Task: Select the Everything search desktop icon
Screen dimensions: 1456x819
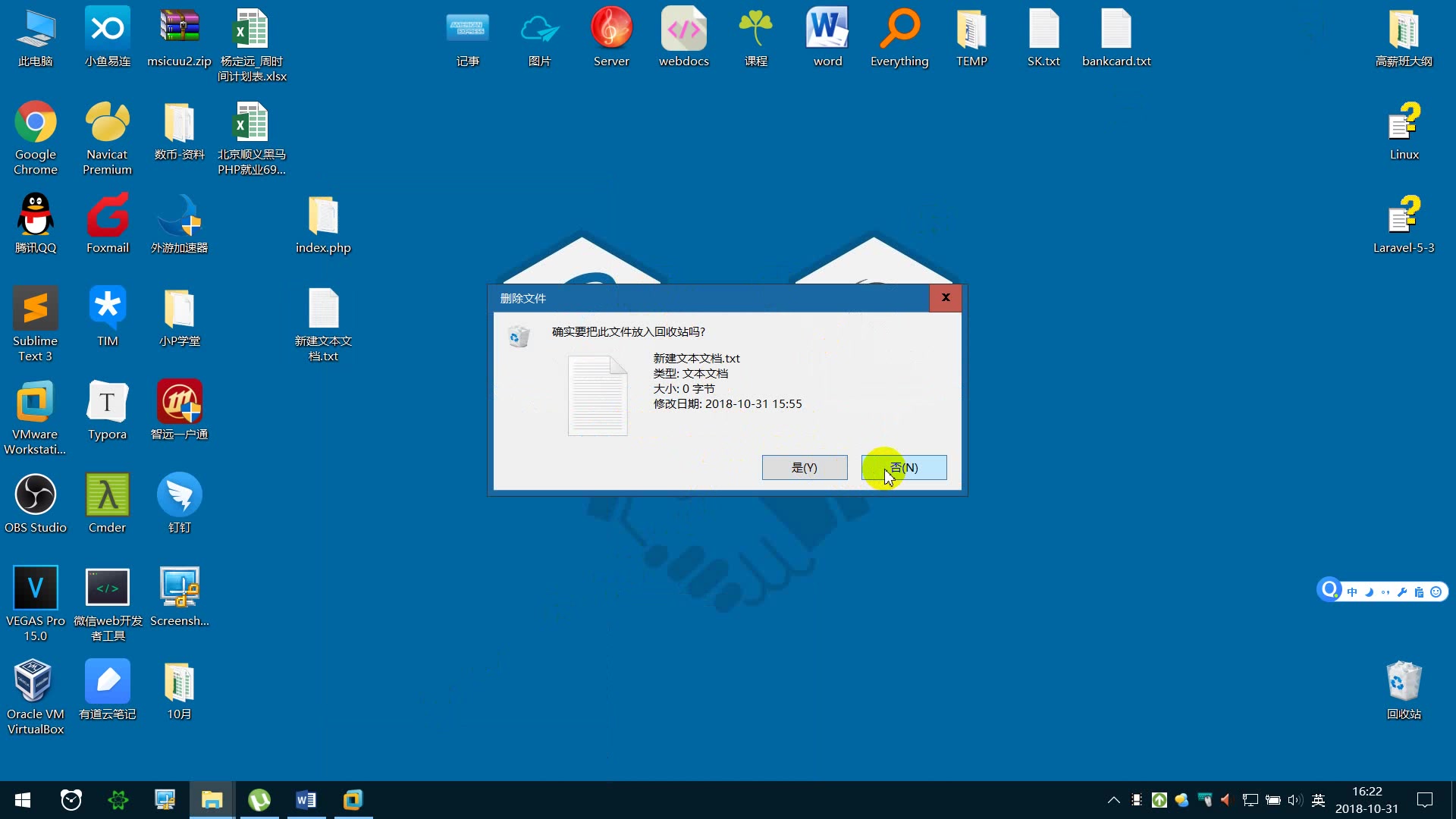Action: click(899, 30)
